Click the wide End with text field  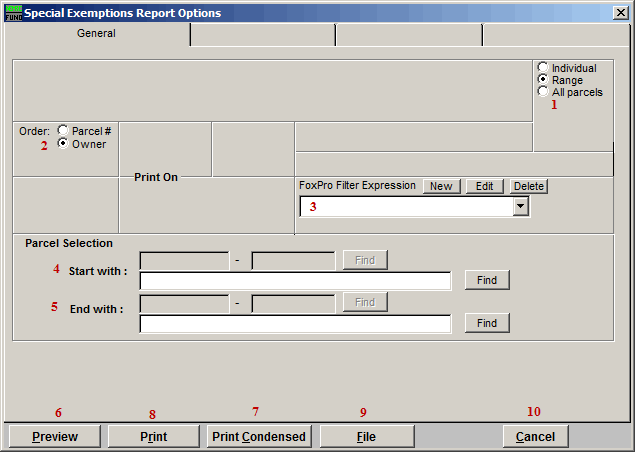point(295,324)
